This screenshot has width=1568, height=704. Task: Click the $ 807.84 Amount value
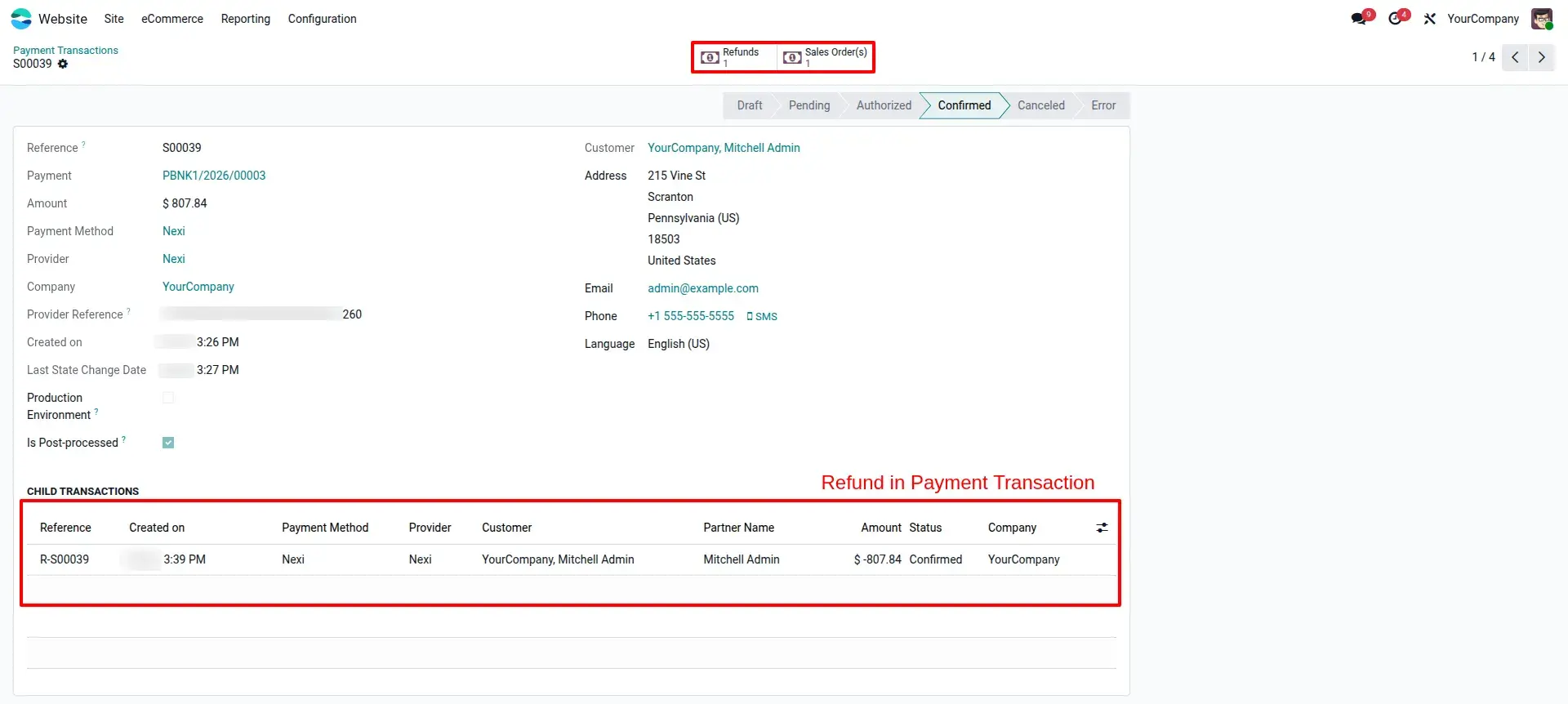tap(185, 203)
